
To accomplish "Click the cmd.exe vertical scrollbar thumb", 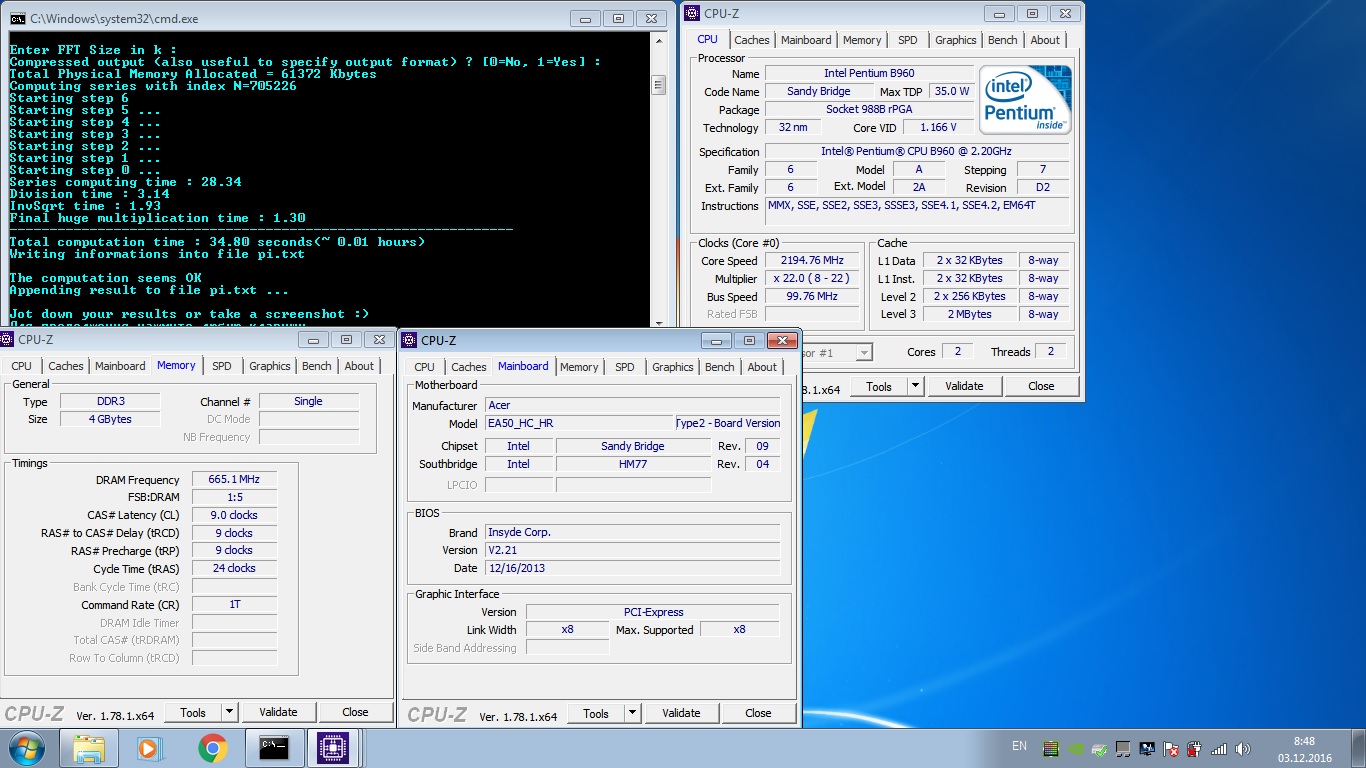I will click(x=658, y=85).
